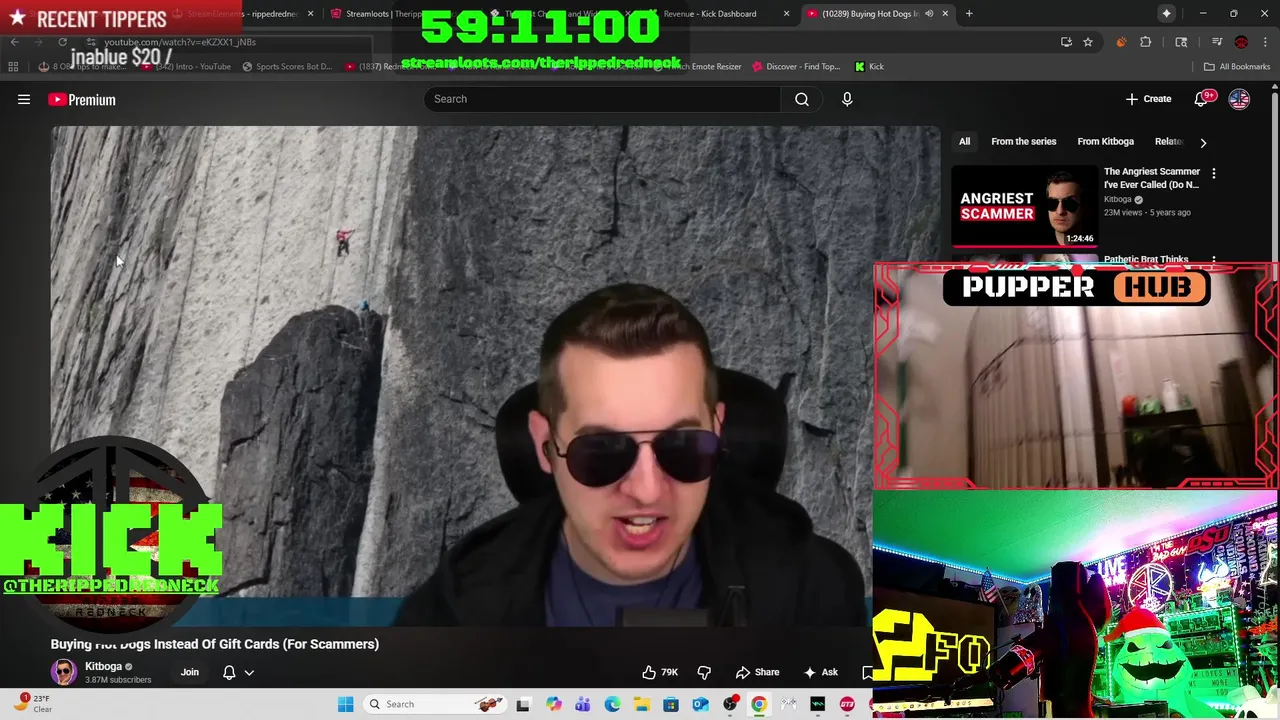The image size is (1280, 720).
Task: Install this page via address bar icon
Action: 1066,42
